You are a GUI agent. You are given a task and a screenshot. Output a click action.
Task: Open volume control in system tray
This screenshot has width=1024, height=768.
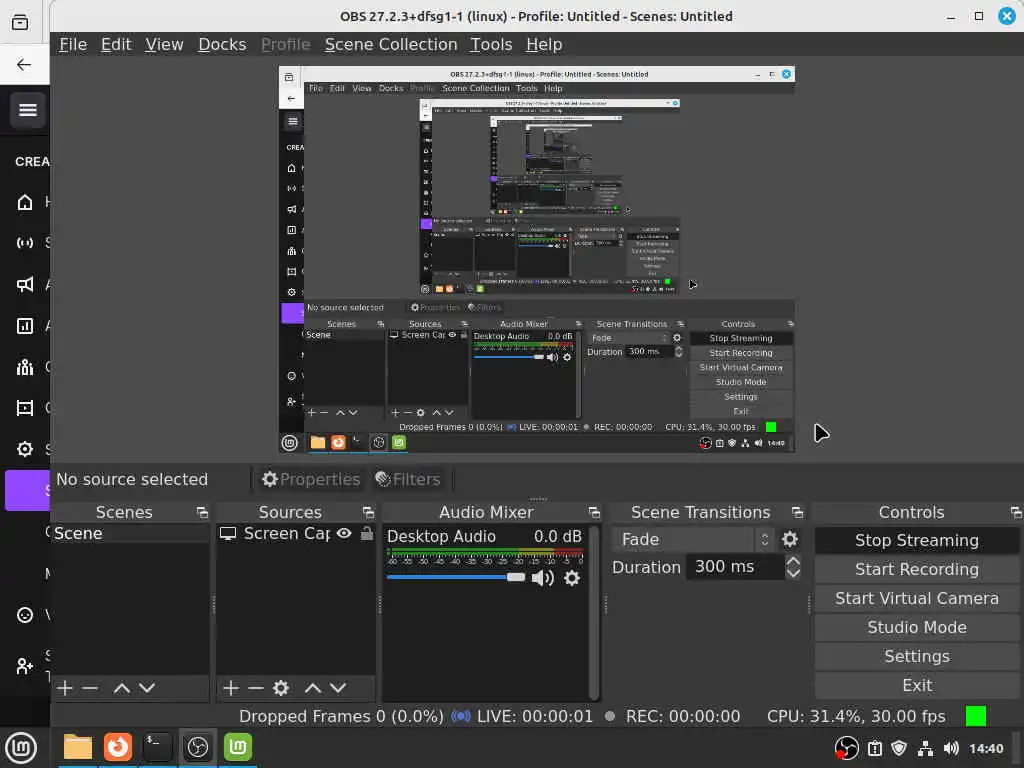951,748
